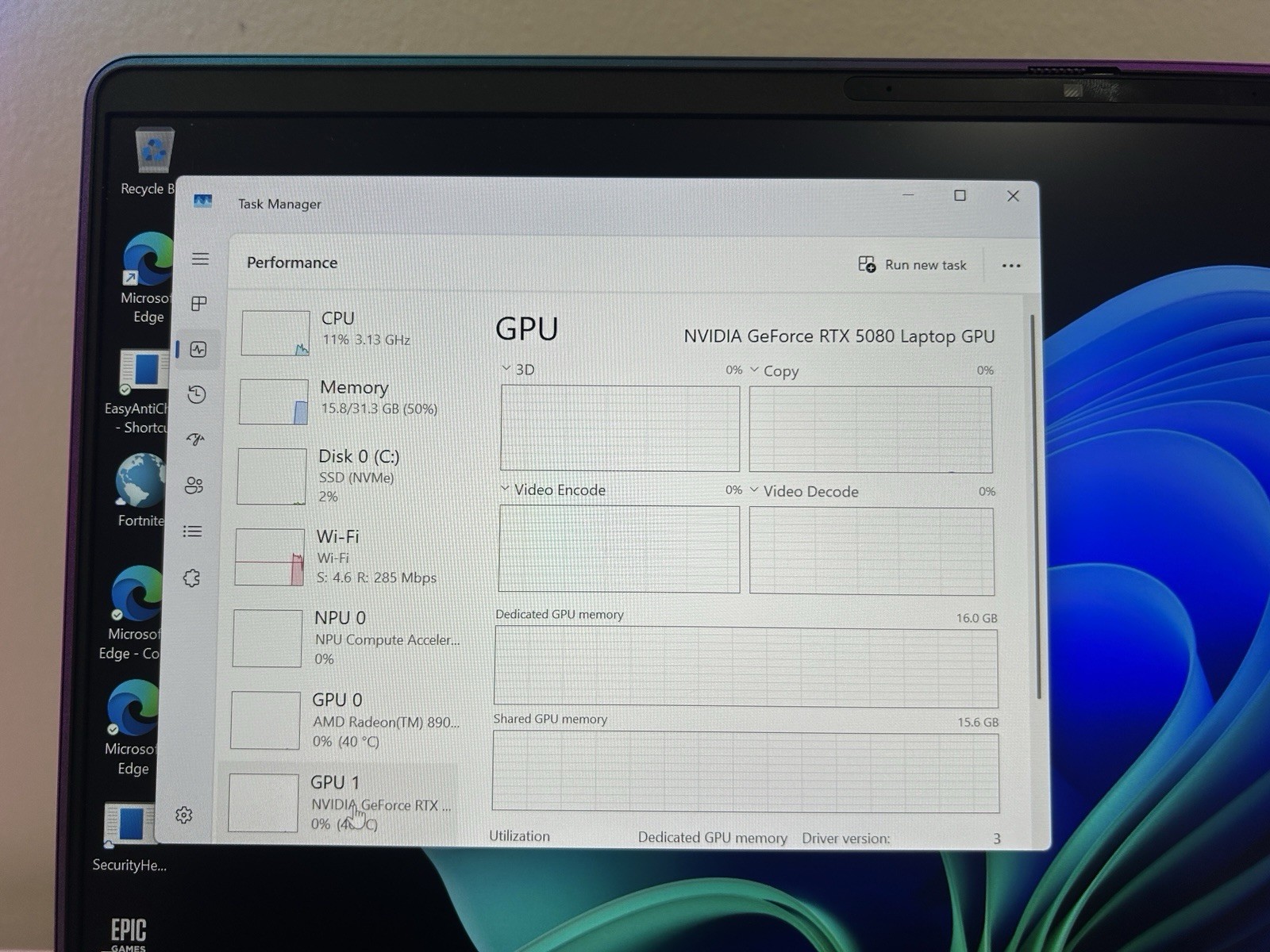Click the Shared GPU memory graph
This screenshot has width=1270, height=952.
click(746, 772)
